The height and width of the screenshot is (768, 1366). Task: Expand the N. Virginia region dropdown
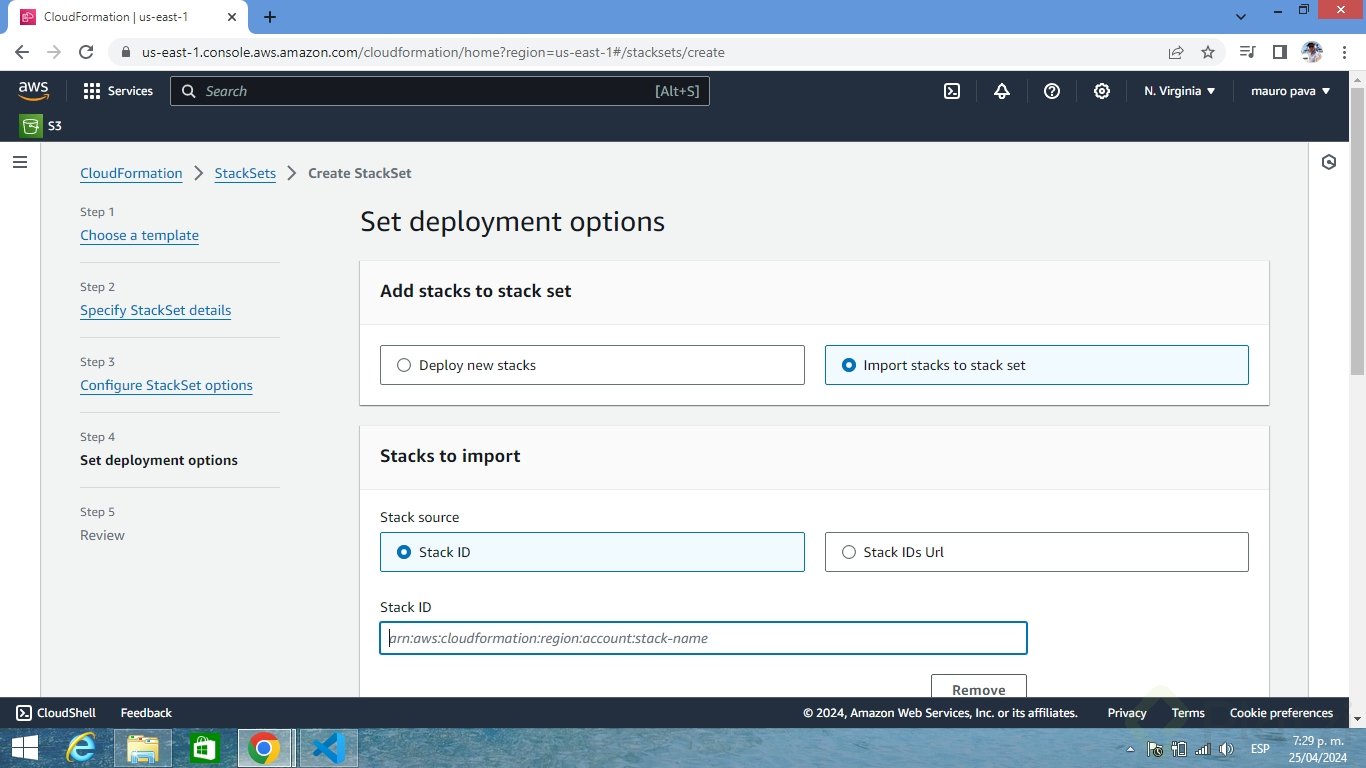coord(1179,91)
